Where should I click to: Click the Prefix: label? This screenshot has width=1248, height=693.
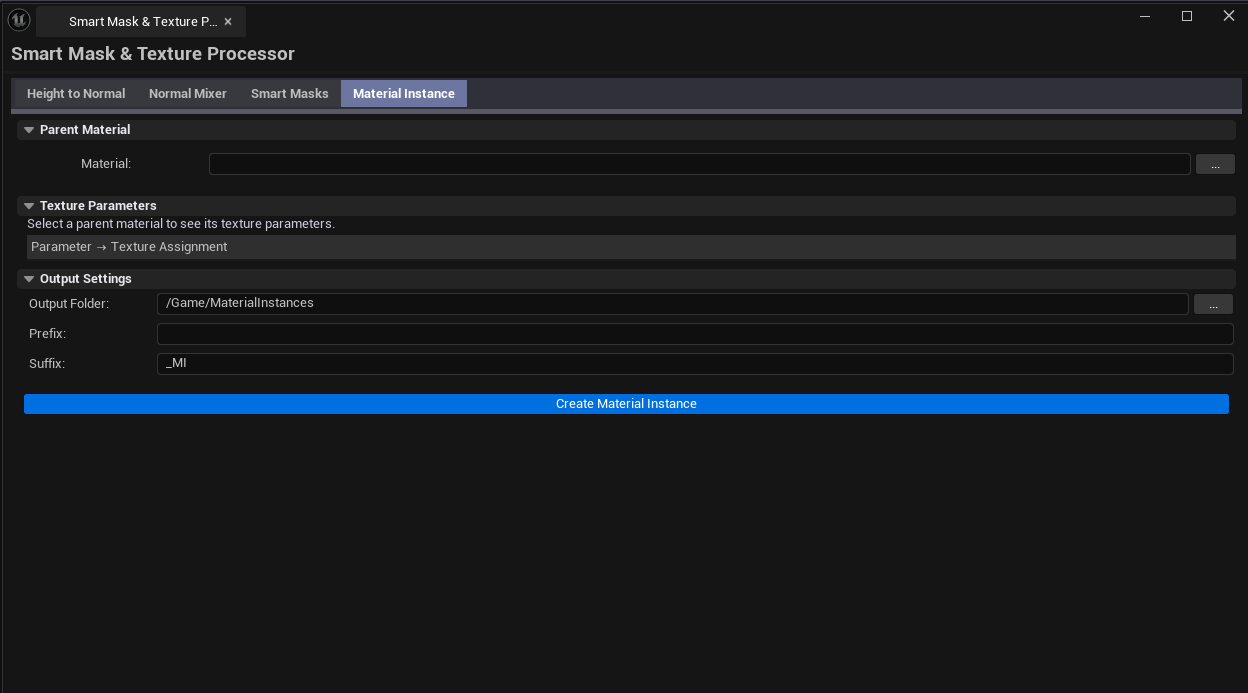[x=47, y=334]
